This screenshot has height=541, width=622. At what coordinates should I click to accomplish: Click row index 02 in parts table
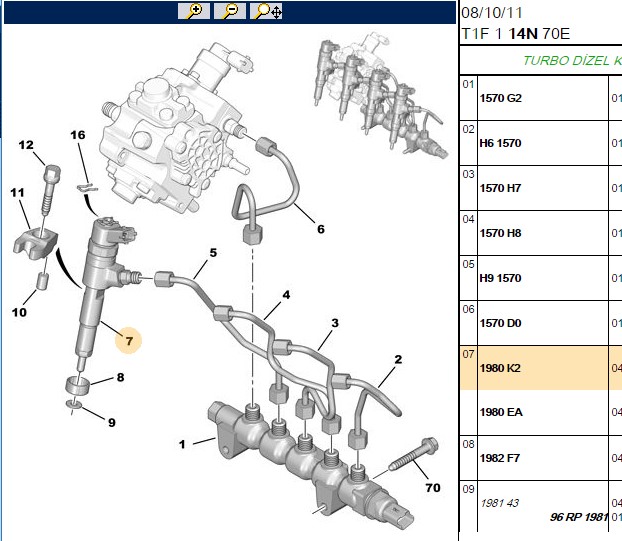tap(468, 129)
